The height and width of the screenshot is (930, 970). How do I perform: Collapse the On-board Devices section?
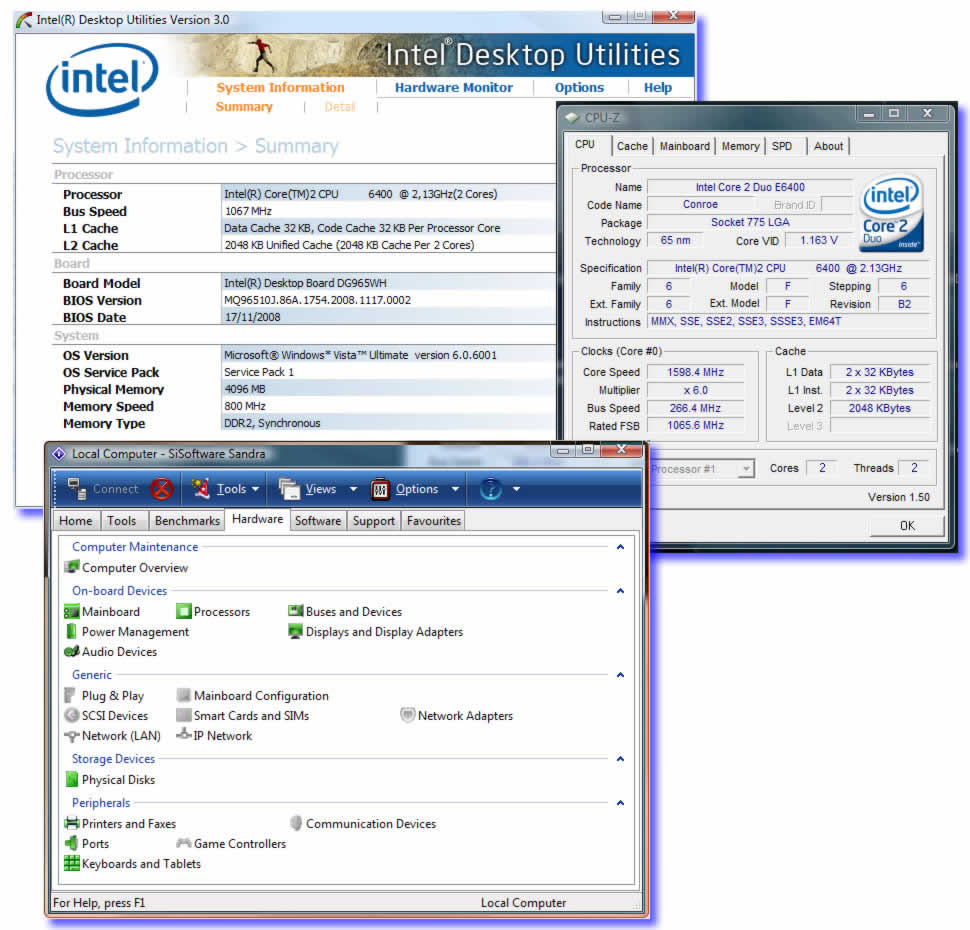point(620,591)
